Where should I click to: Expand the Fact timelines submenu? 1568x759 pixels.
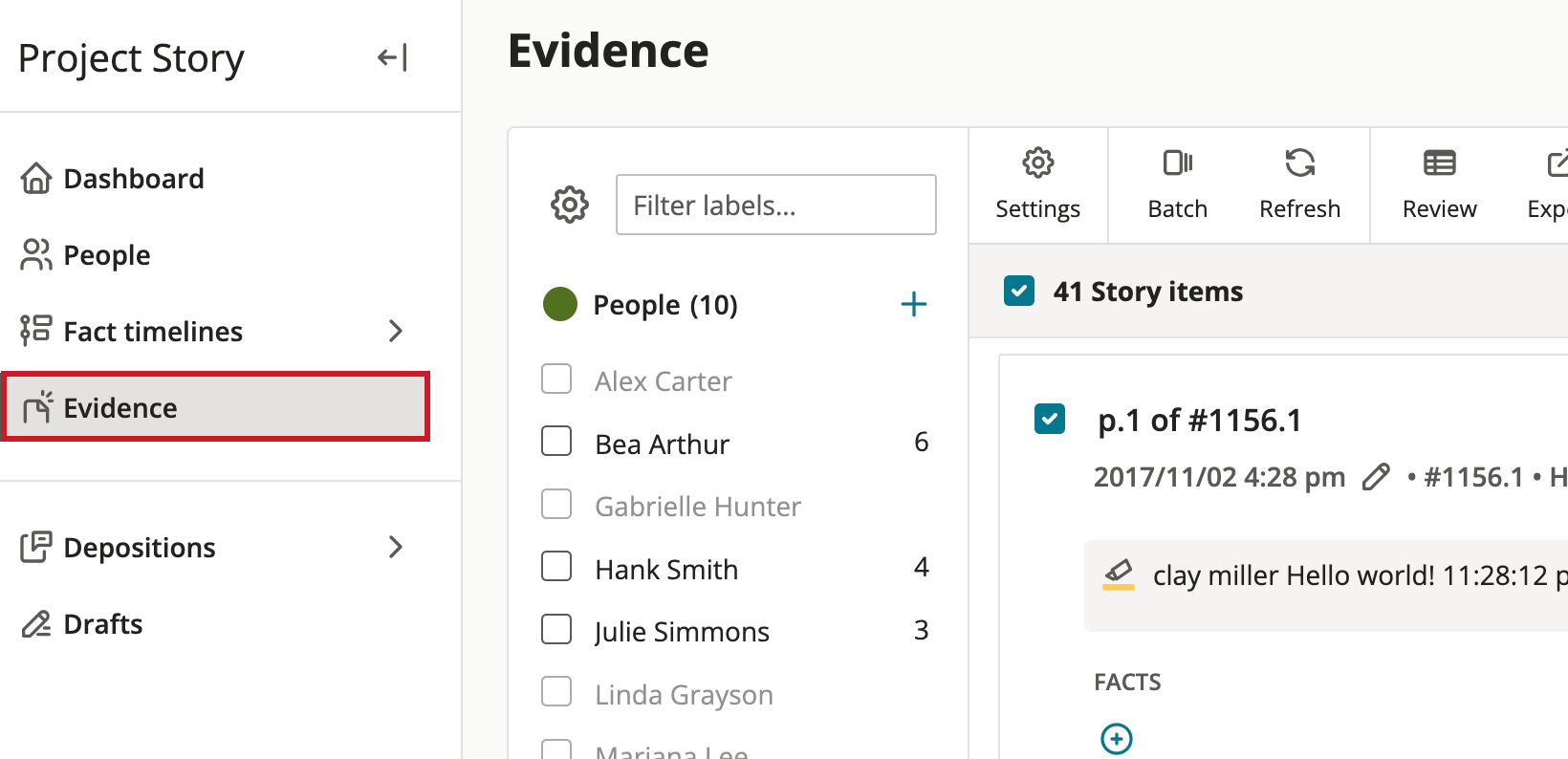coord(396,331)
